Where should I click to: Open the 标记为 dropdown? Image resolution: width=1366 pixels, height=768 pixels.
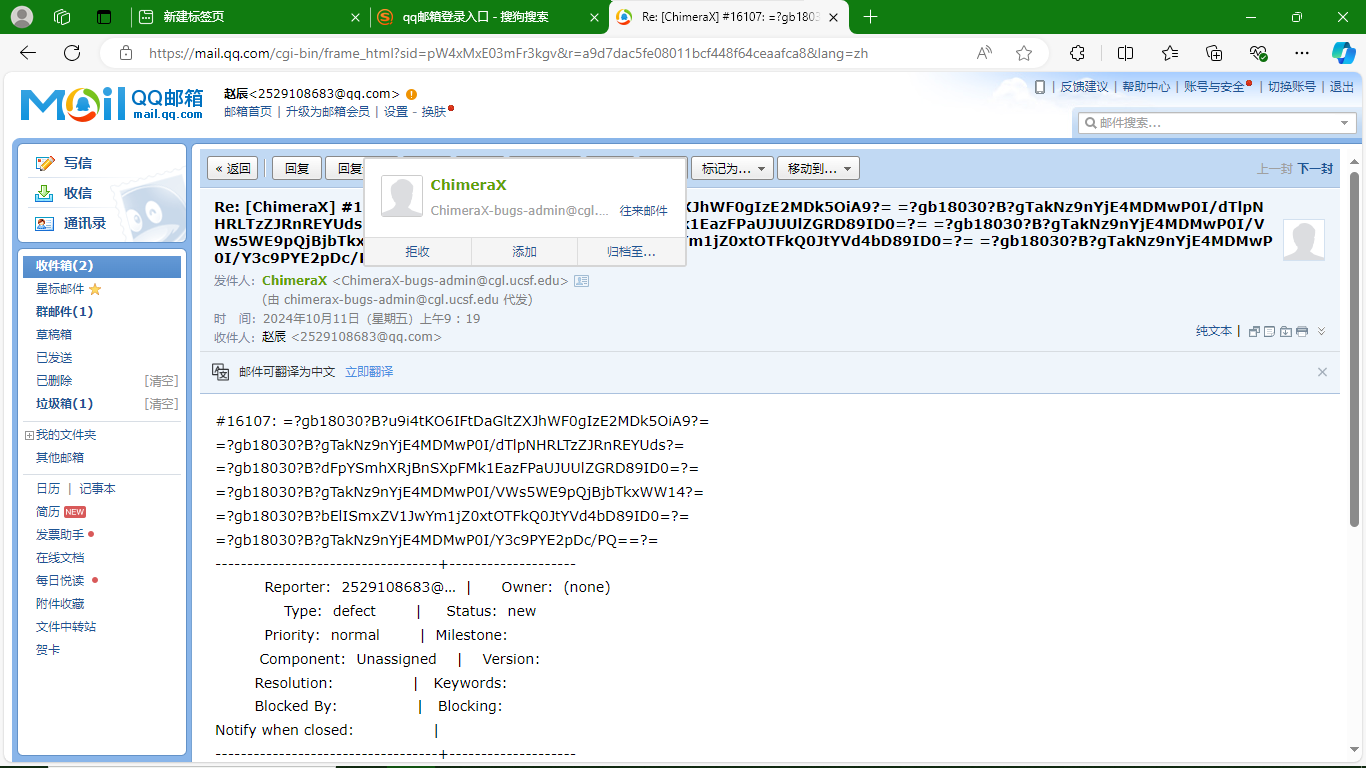[x=733, y=169]
